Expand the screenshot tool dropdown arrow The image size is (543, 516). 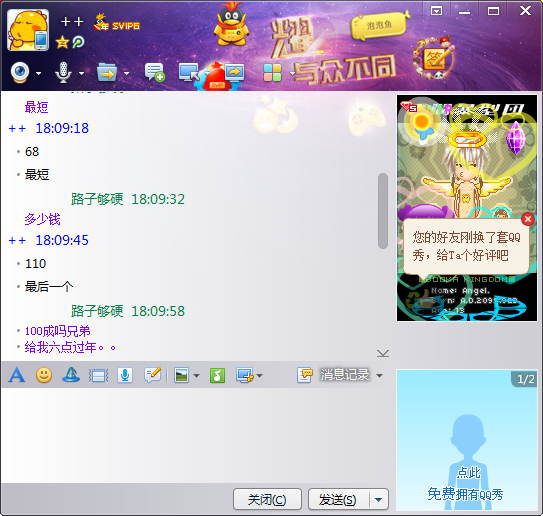[x=259, y=375]
